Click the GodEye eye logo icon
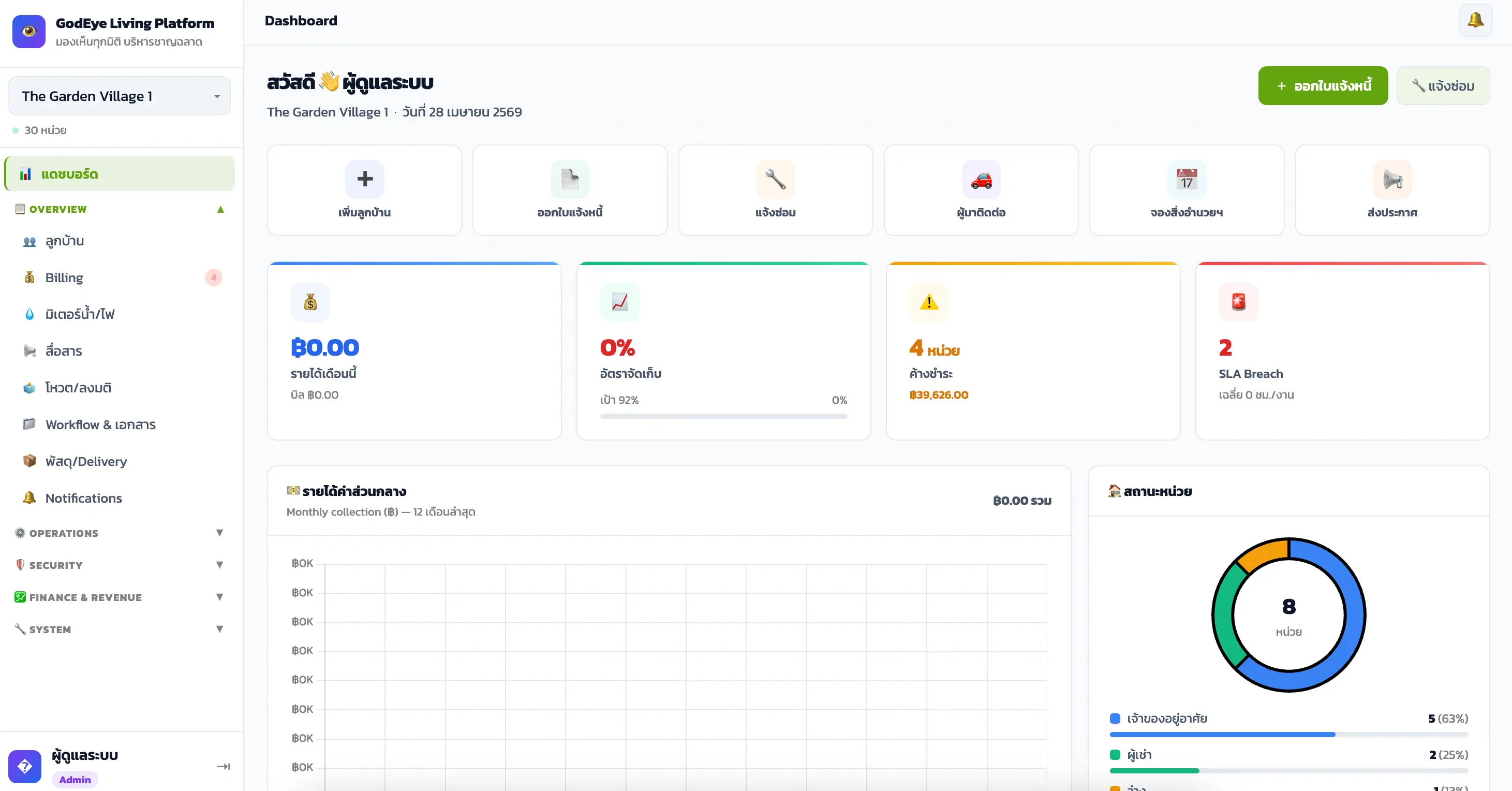1512x791 pixels. (x=29, y=32)
